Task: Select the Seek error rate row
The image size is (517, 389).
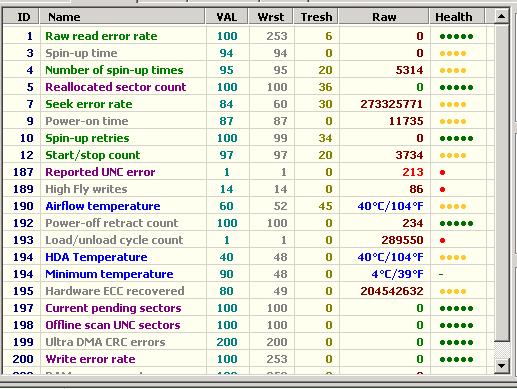Action: click(x=248, y=104)
